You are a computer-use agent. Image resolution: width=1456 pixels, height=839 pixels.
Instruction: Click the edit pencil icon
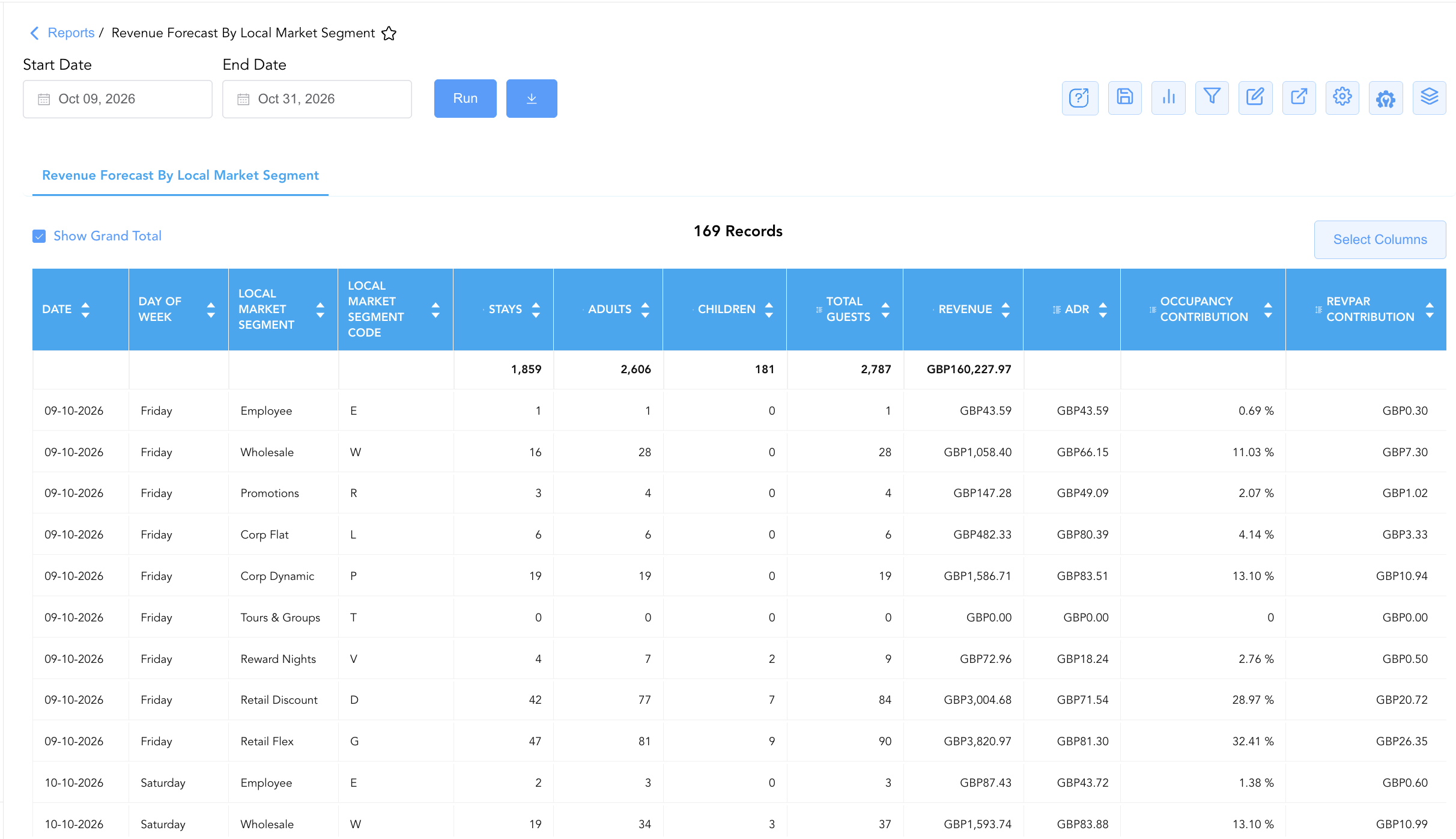point(1255,98)
